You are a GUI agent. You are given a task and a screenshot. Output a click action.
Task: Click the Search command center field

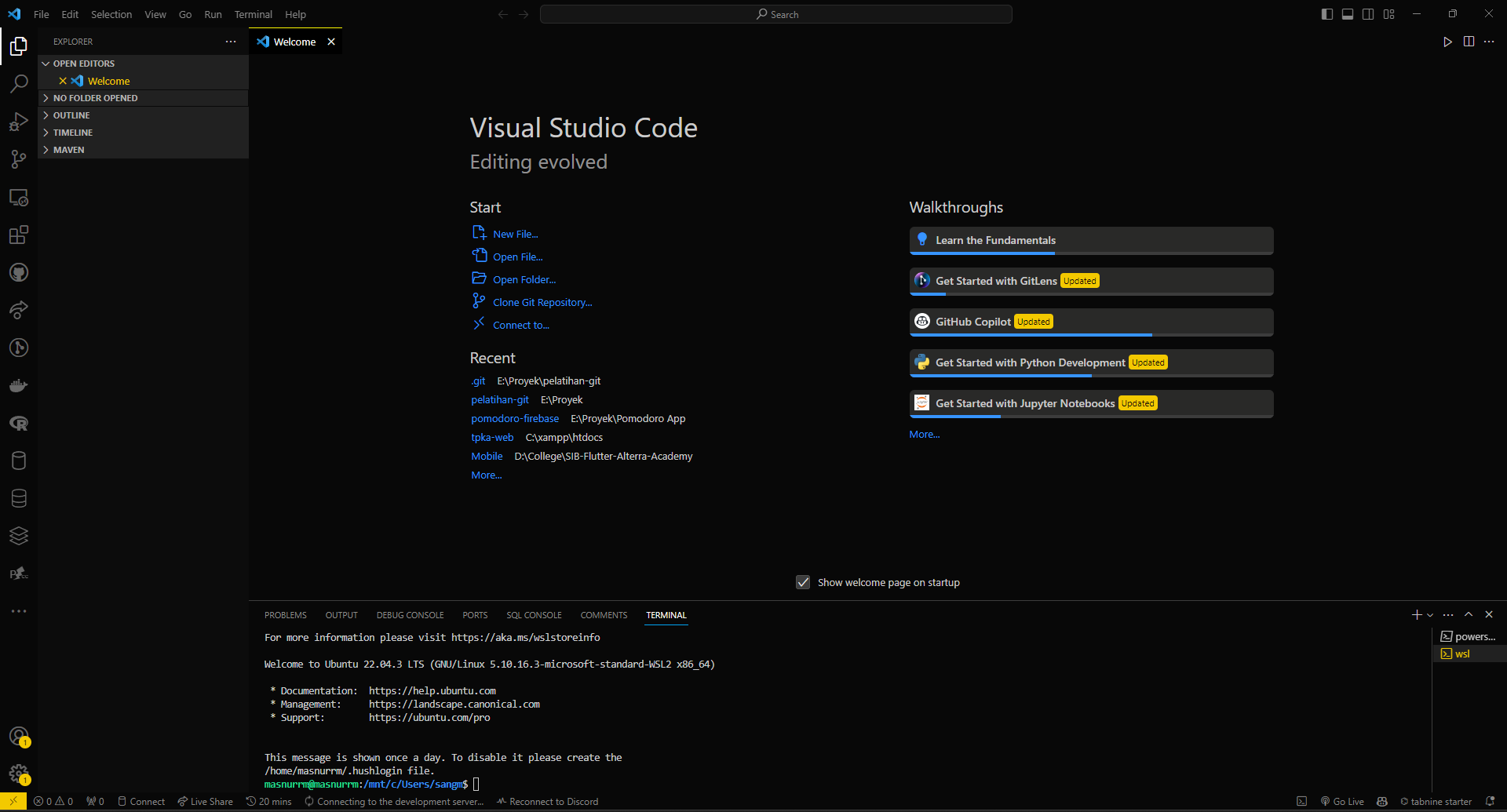[x=776, y=14]
